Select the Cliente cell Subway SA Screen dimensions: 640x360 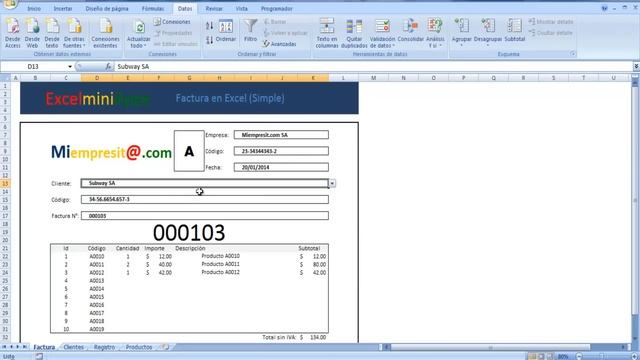click(x=204, y=183)
